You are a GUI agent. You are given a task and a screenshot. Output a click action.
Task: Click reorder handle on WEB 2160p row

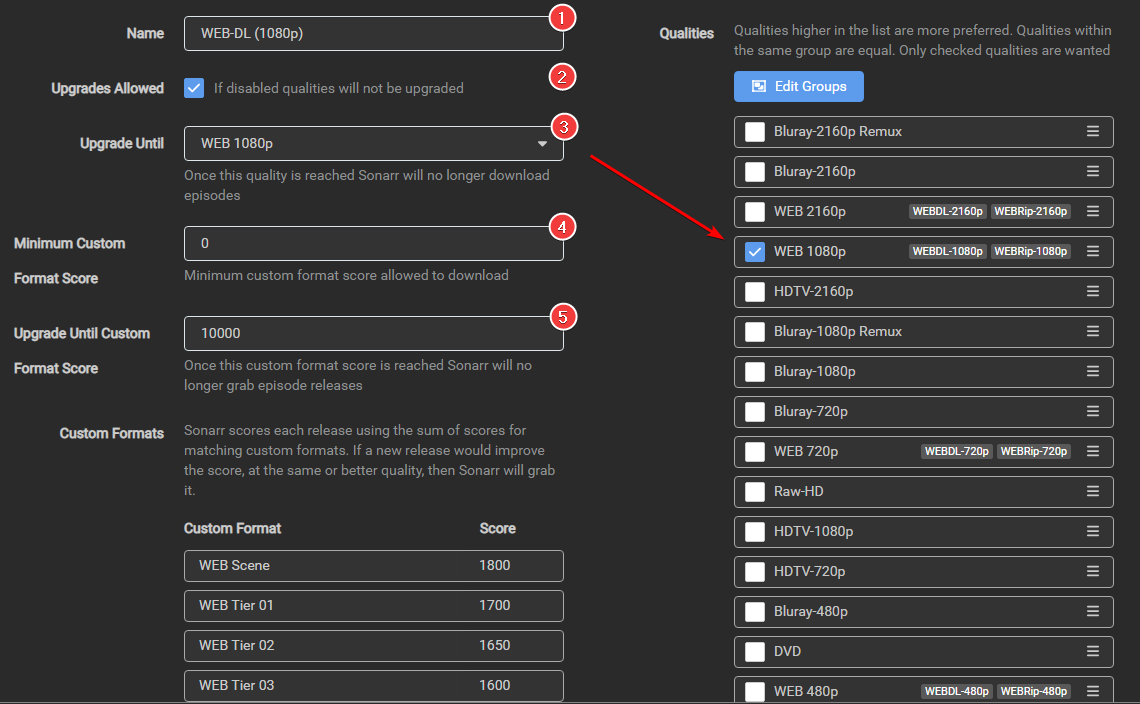(1093, 212)
